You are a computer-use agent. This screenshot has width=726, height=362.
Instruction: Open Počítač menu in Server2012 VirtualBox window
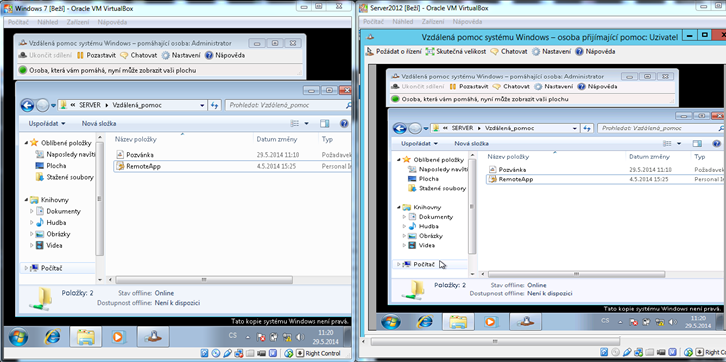pyautogui.click(x=373, y=22)
